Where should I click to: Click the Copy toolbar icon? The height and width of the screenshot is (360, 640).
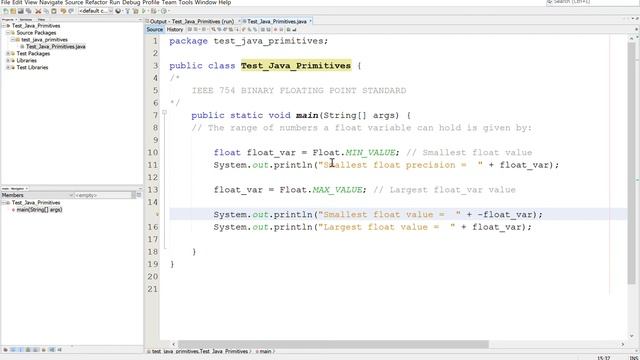(46, 11)
